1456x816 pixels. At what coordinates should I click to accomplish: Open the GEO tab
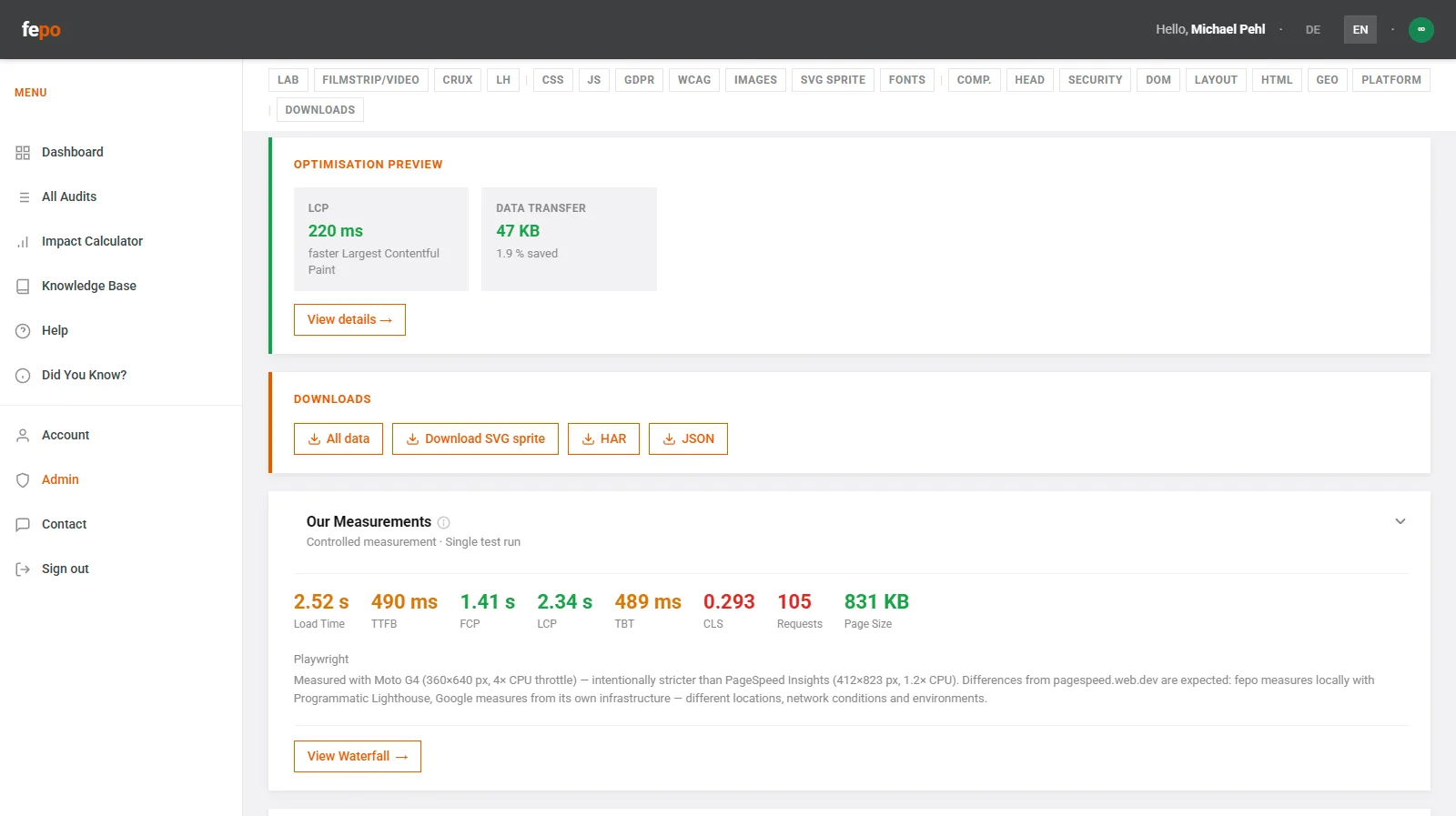1327,80
